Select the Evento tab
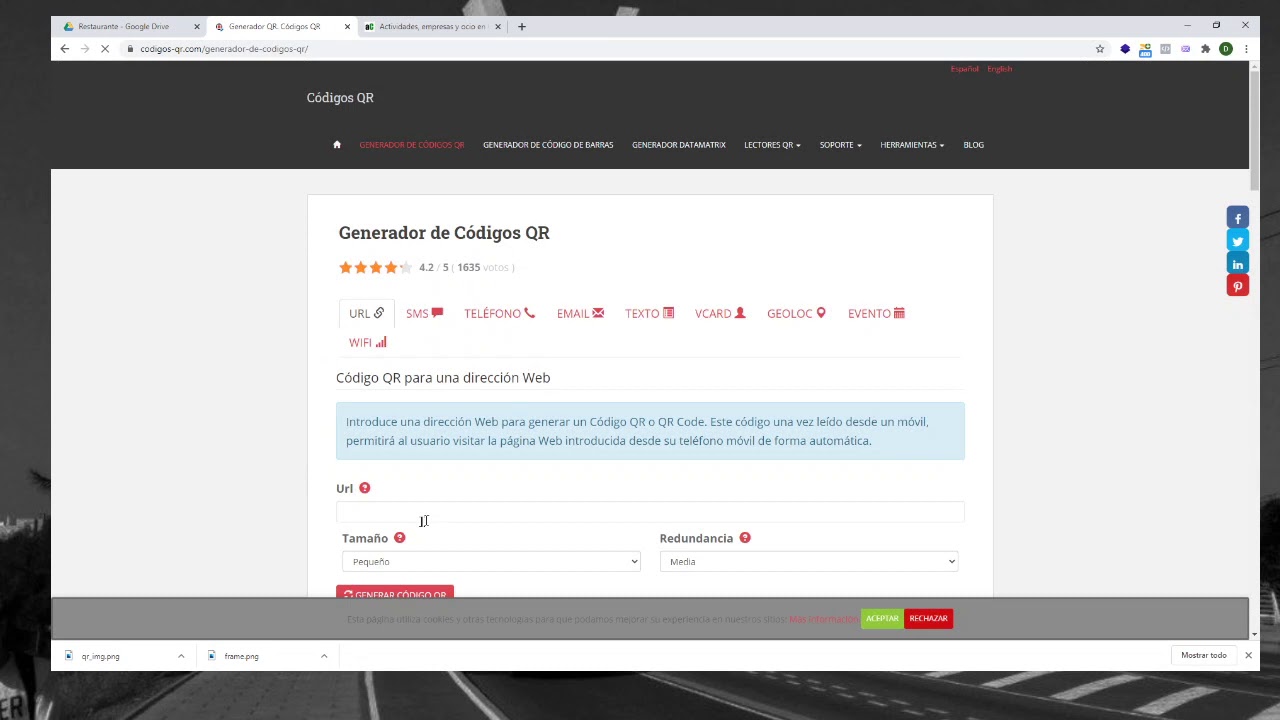The width and height of the screenshot is (1280, 720). 876,314
